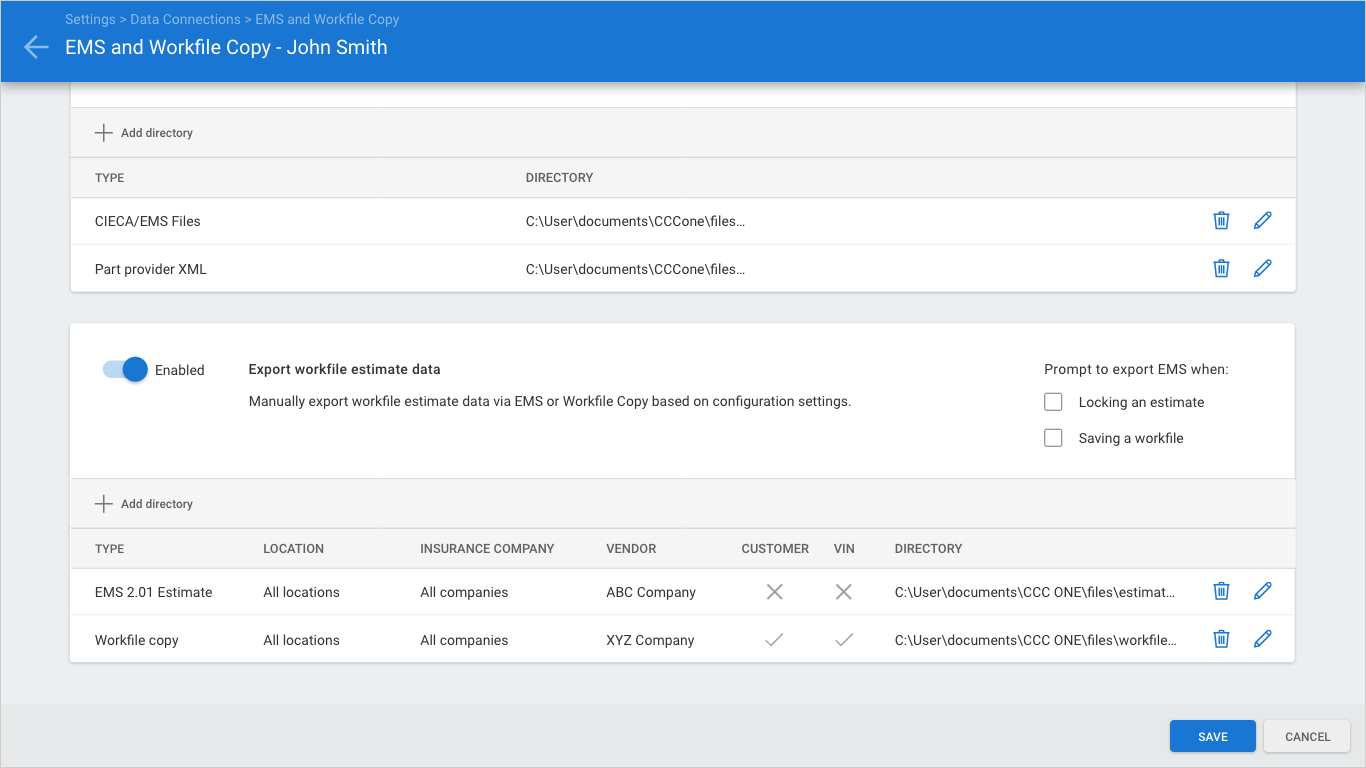Add directory in the export workfile section
1366x768 pixels.
144,504
